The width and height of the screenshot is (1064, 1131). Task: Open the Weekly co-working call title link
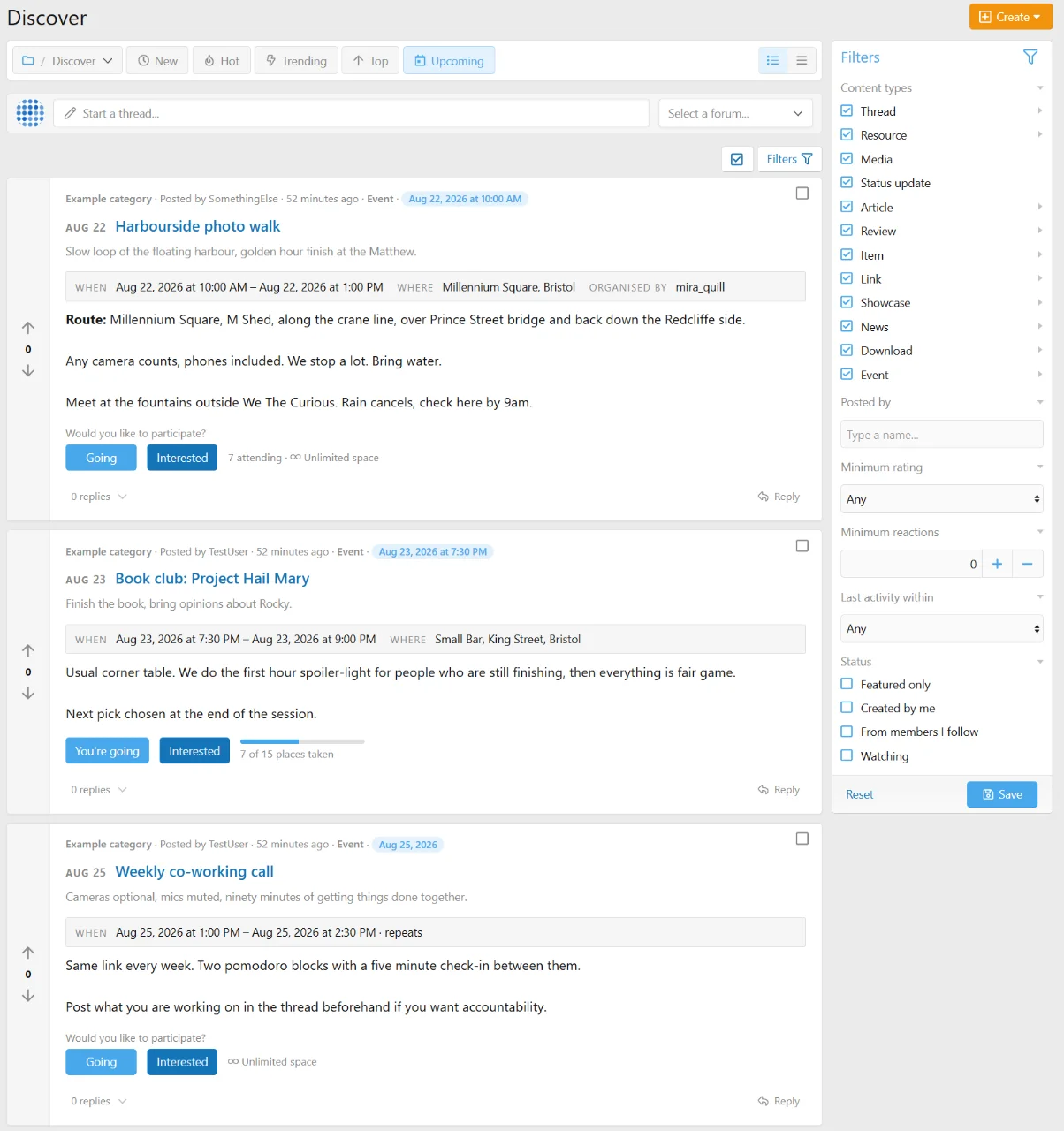pyautogui.click(x=194, y=872)
